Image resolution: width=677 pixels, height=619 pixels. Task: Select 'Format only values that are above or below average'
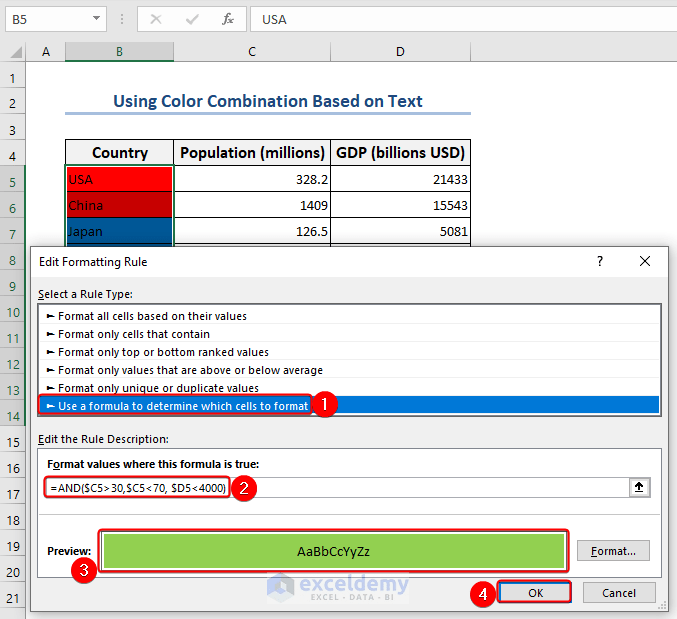[x=349, y=370]
